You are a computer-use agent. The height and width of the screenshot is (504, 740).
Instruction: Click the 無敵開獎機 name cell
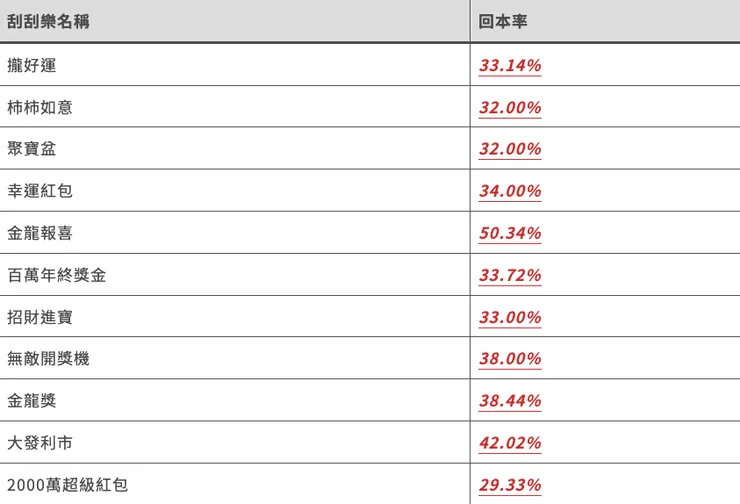(x=48, y=359)
